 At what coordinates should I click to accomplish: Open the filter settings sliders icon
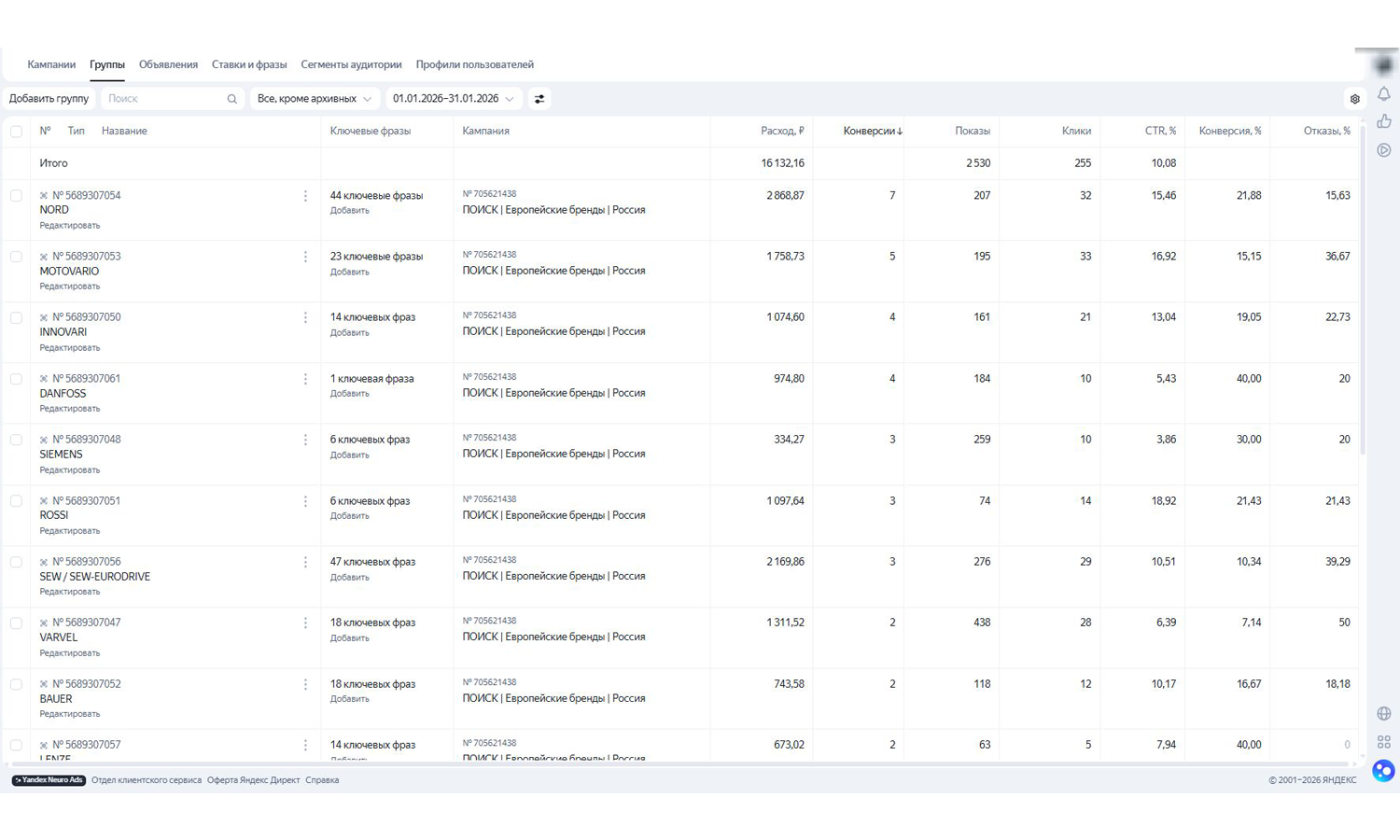point(539,99)
